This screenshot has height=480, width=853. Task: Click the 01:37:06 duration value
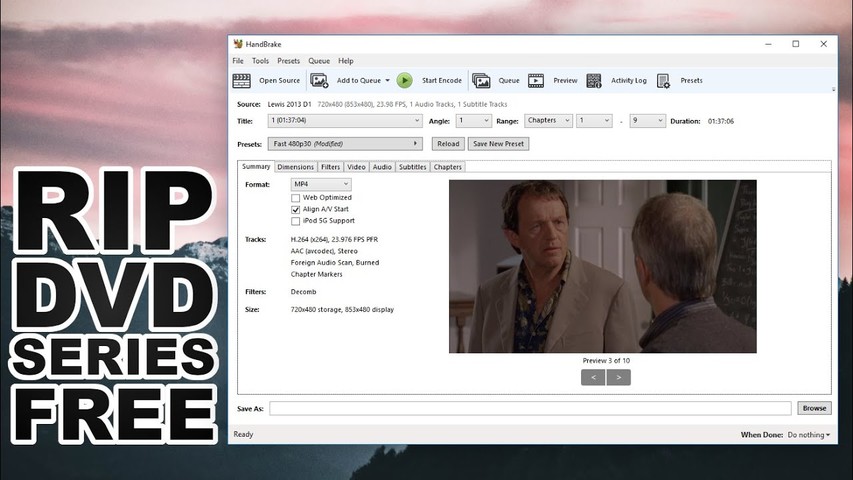point(721,121)
